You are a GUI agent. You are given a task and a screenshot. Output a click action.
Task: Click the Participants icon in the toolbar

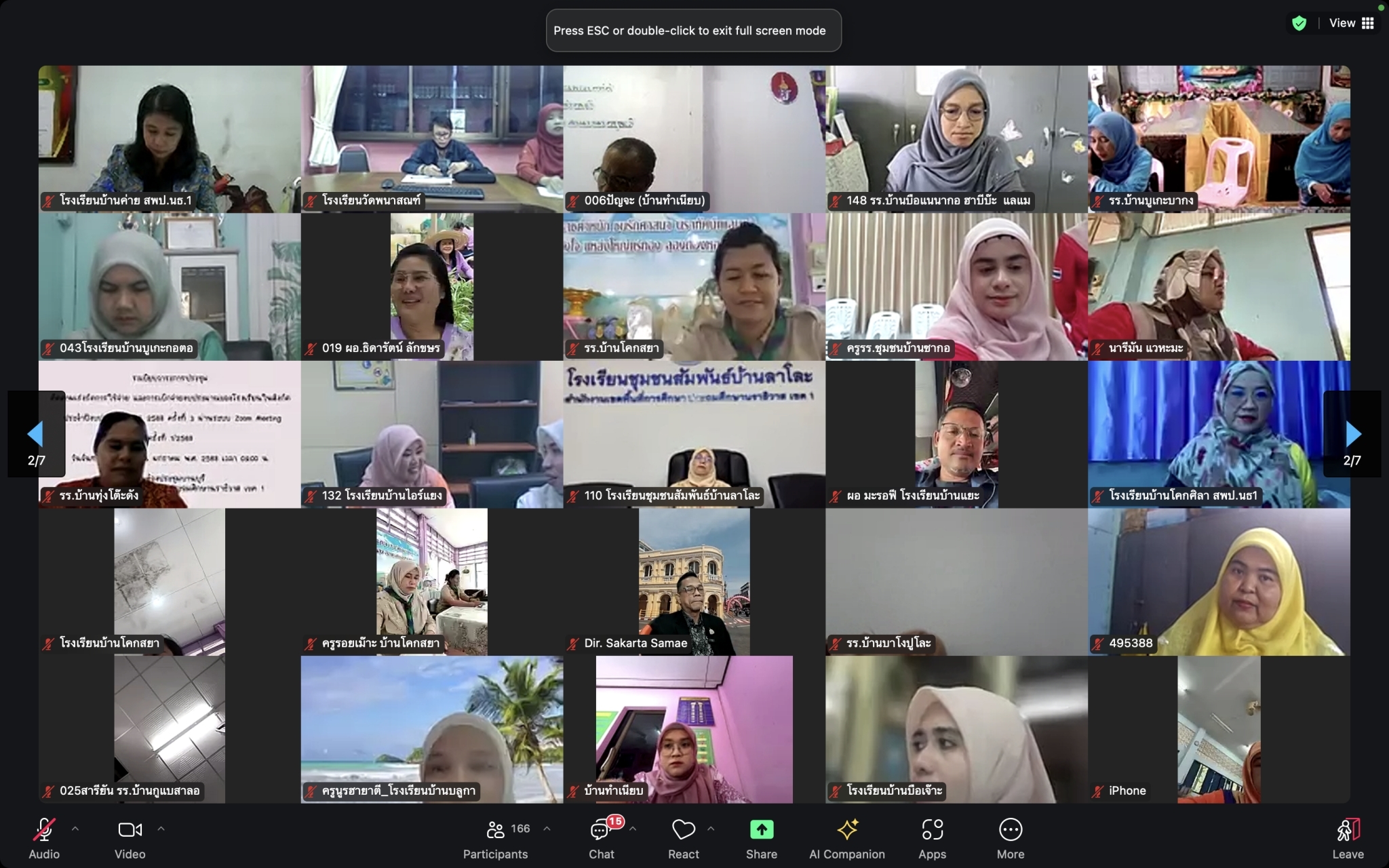tap(496, 830)
